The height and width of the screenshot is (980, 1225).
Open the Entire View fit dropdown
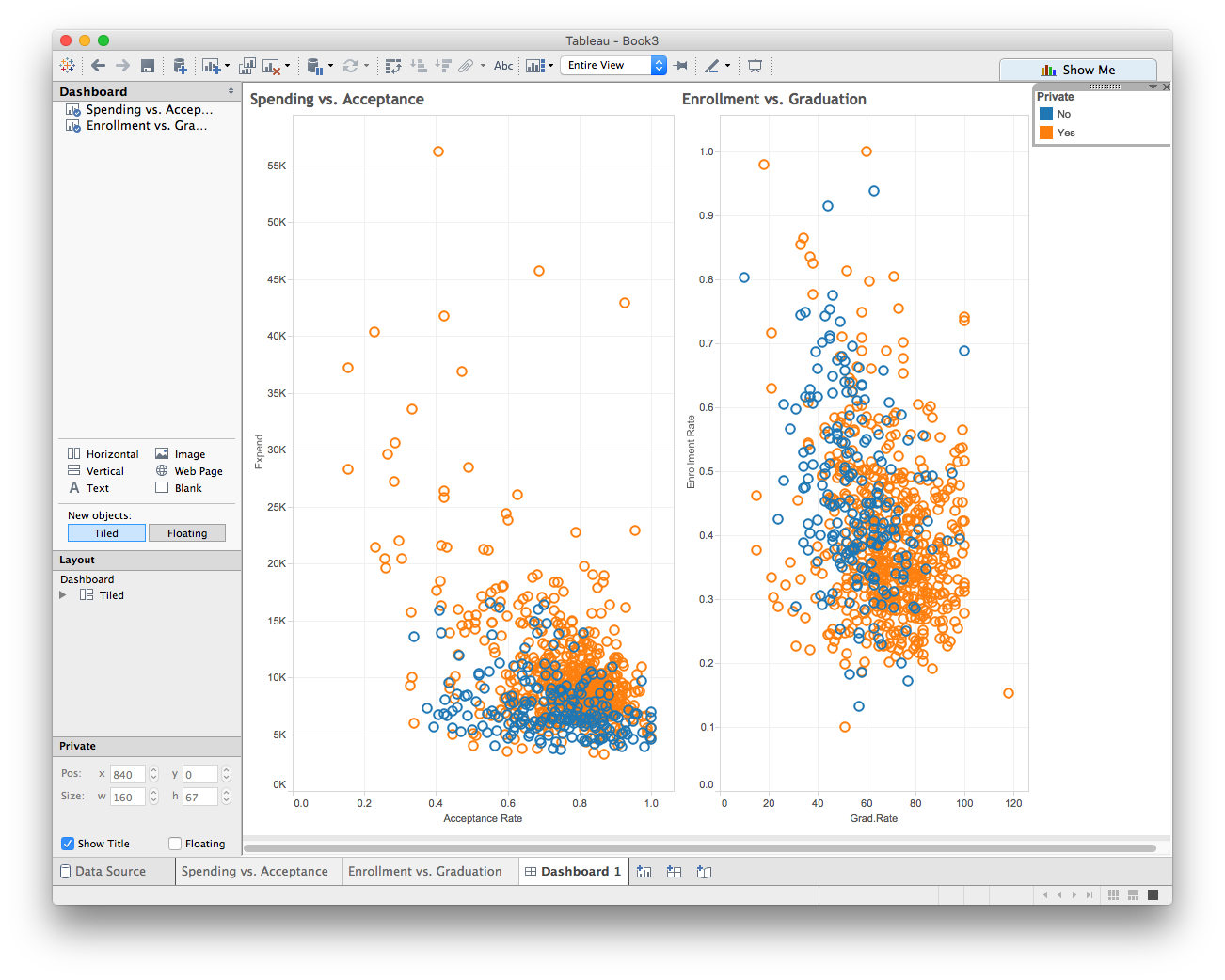tap(613, 65)
